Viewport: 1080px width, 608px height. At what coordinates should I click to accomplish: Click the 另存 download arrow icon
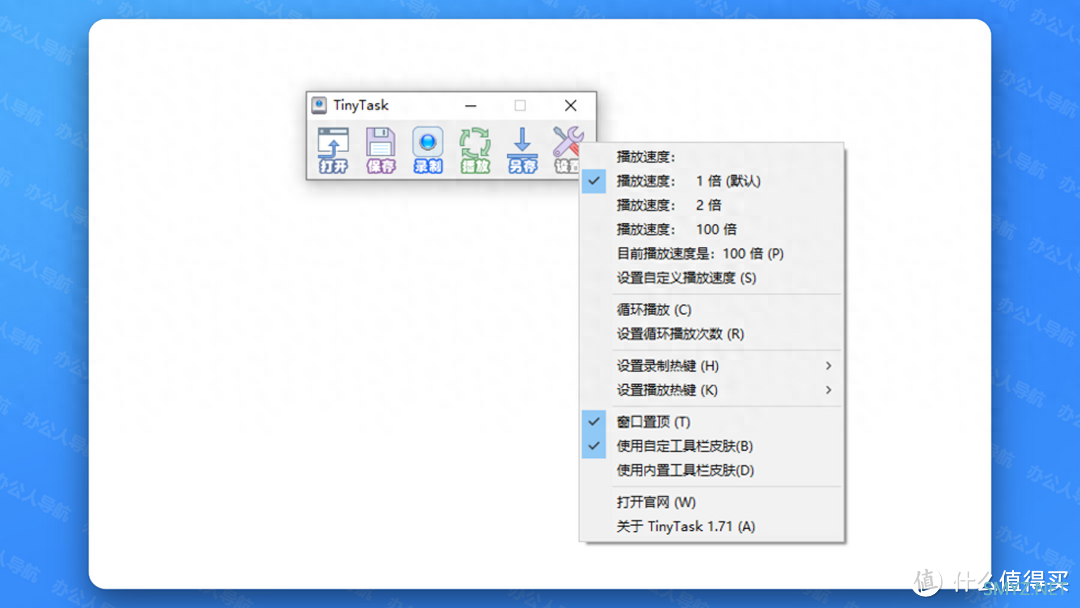(522, 150)
